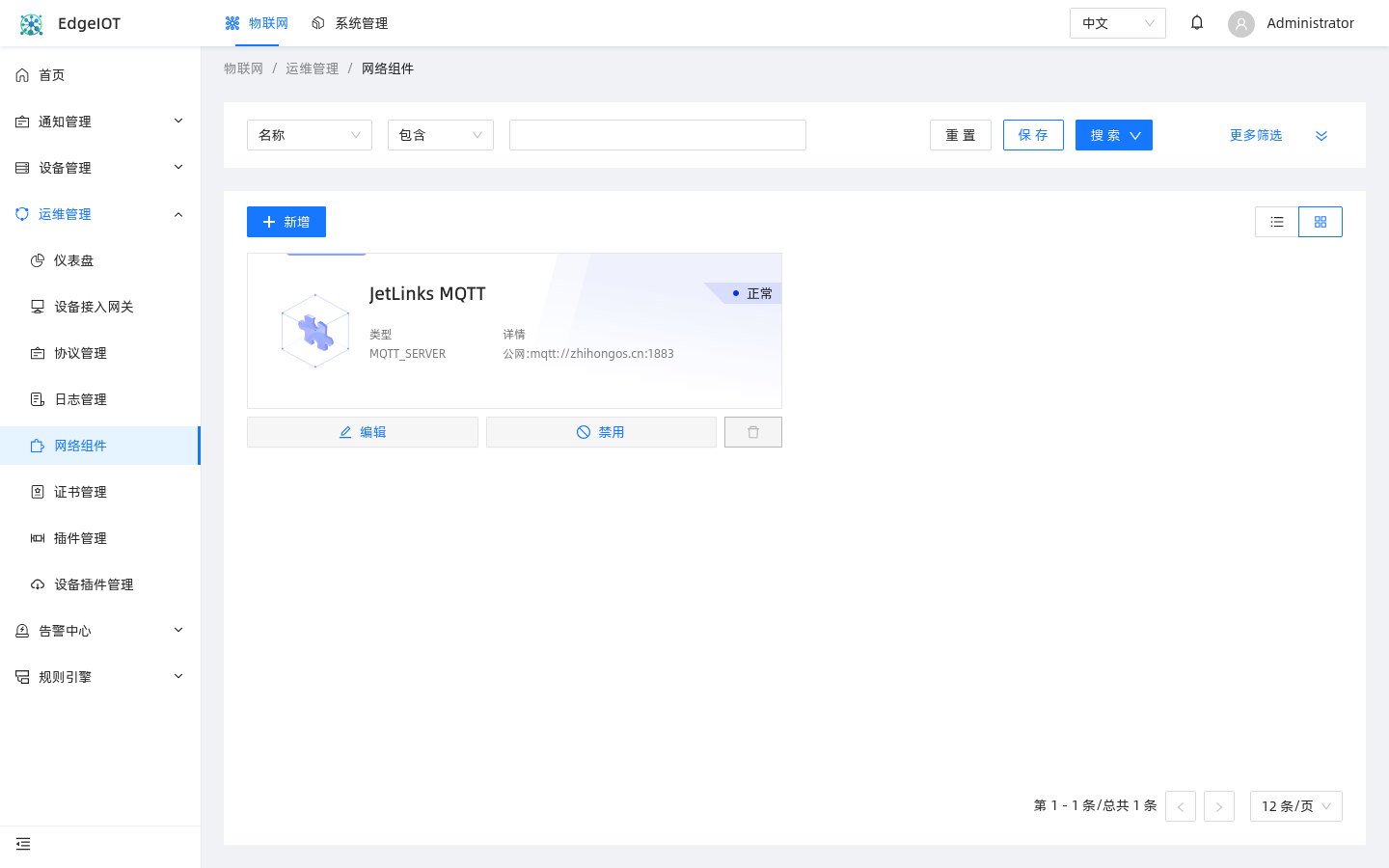
Task: Open 协议管理 page
Action: (x=100, y=353)
